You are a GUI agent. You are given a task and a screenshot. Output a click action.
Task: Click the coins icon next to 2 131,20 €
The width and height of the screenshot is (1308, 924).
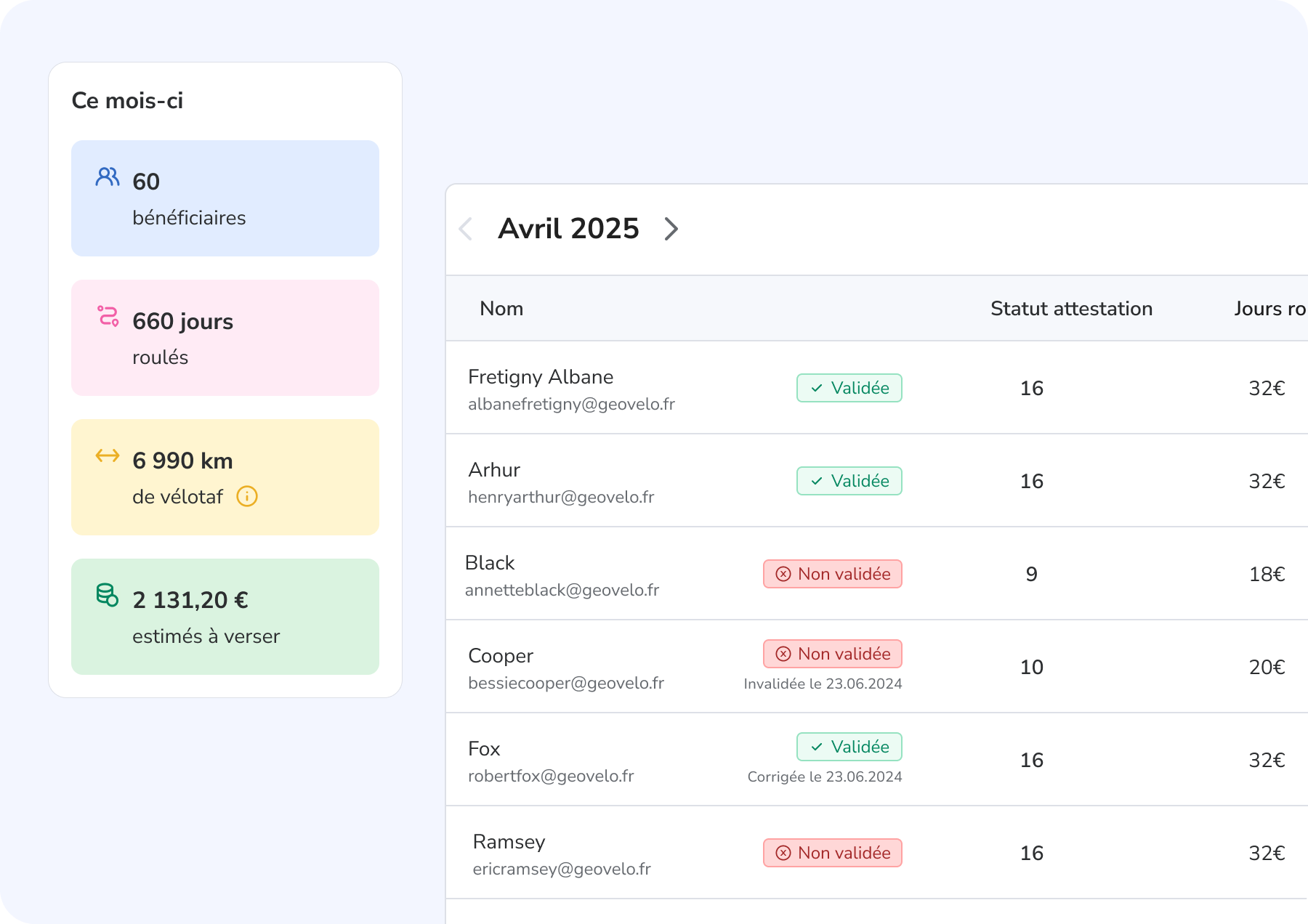(108, 595)
